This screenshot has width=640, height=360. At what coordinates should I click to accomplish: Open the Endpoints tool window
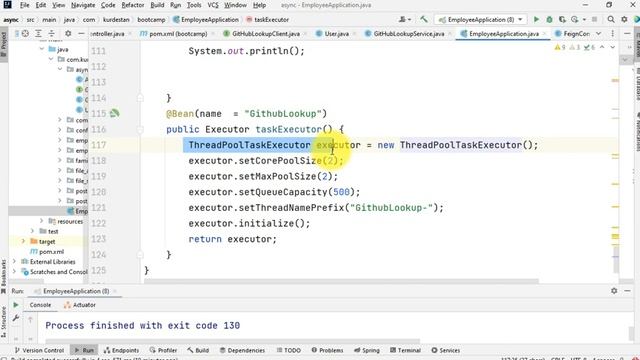point(121,350)
